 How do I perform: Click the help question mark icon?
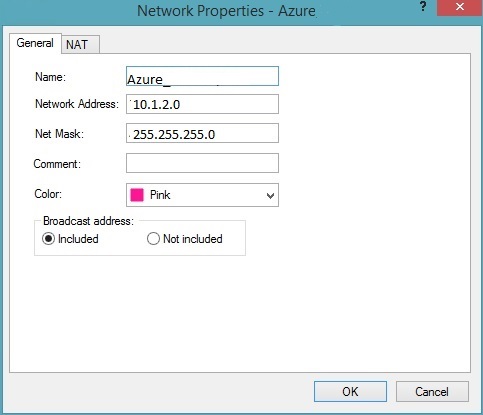click(423, 6)
